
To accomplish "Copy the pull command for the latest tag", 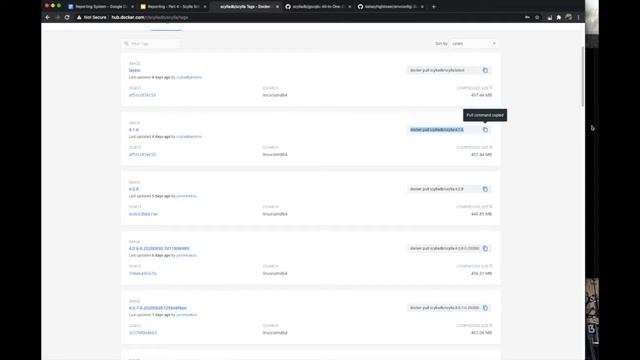I will [485, 70].
